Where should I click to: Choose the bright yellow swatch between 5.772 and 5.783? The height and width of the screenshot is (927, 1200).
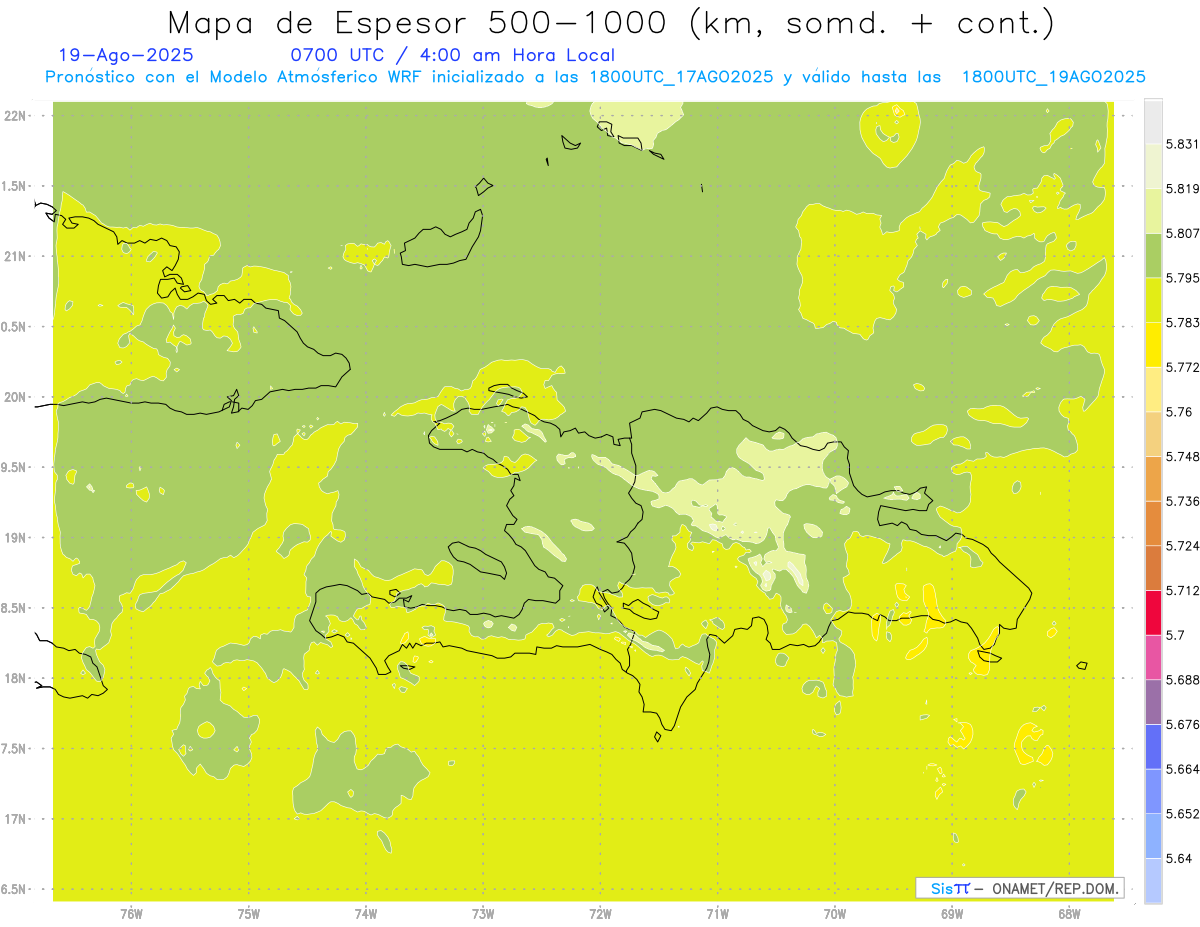point(1153,345)
